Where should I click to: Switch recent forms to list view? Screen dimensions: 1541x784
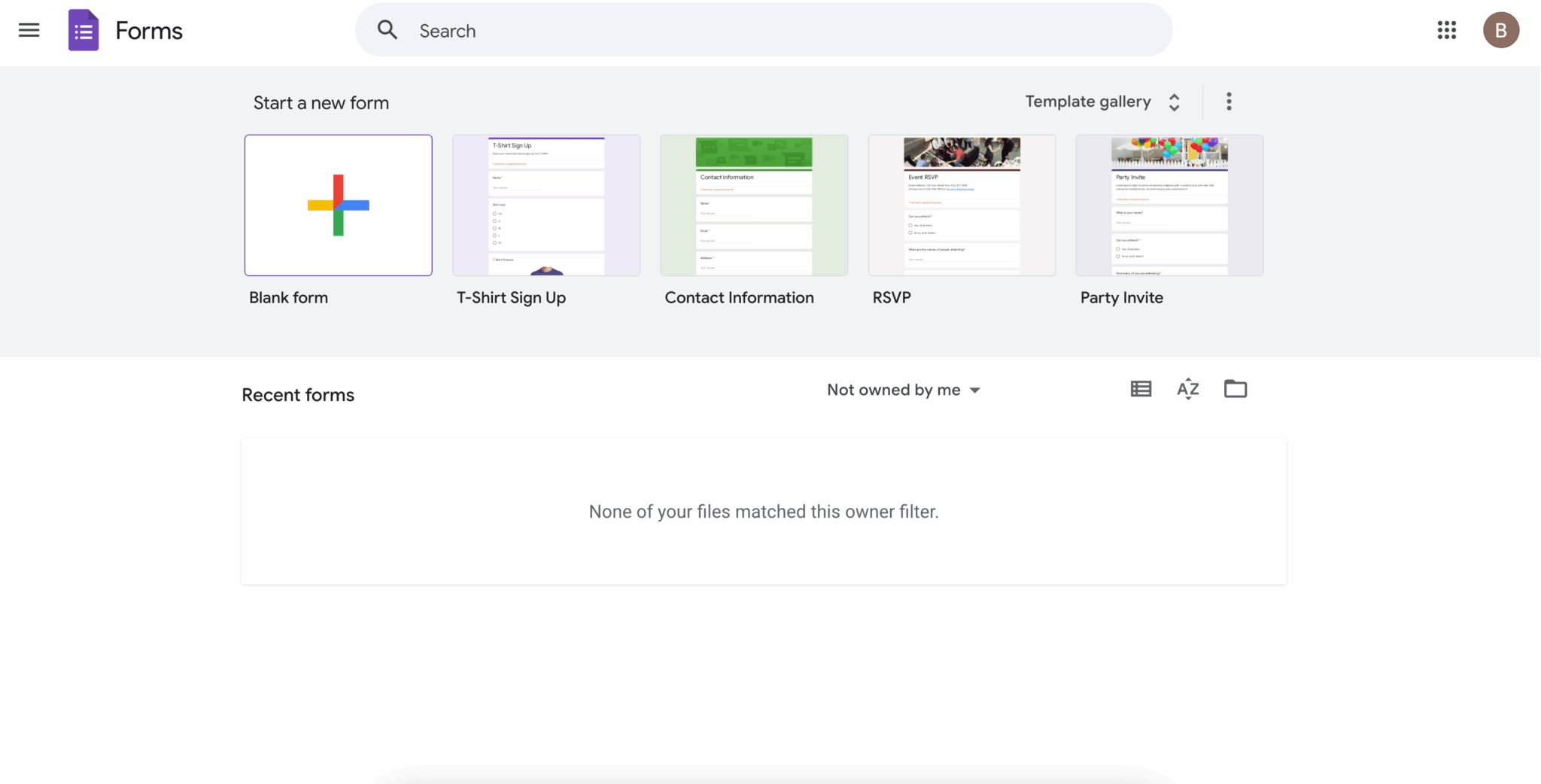click(1140, 389)
